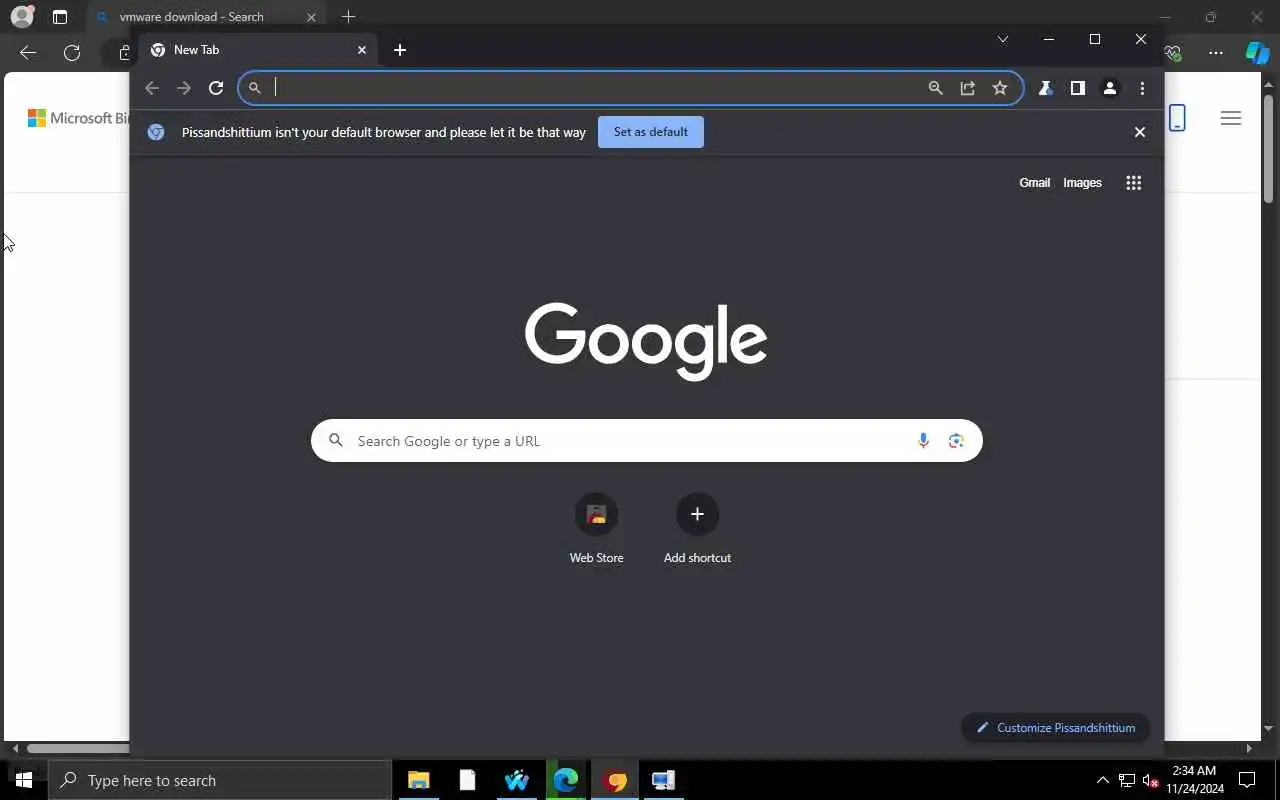Click the forward arrow in the front browser toolbar
Viewport: 1280px width, 800px height.
coord(184,88)
